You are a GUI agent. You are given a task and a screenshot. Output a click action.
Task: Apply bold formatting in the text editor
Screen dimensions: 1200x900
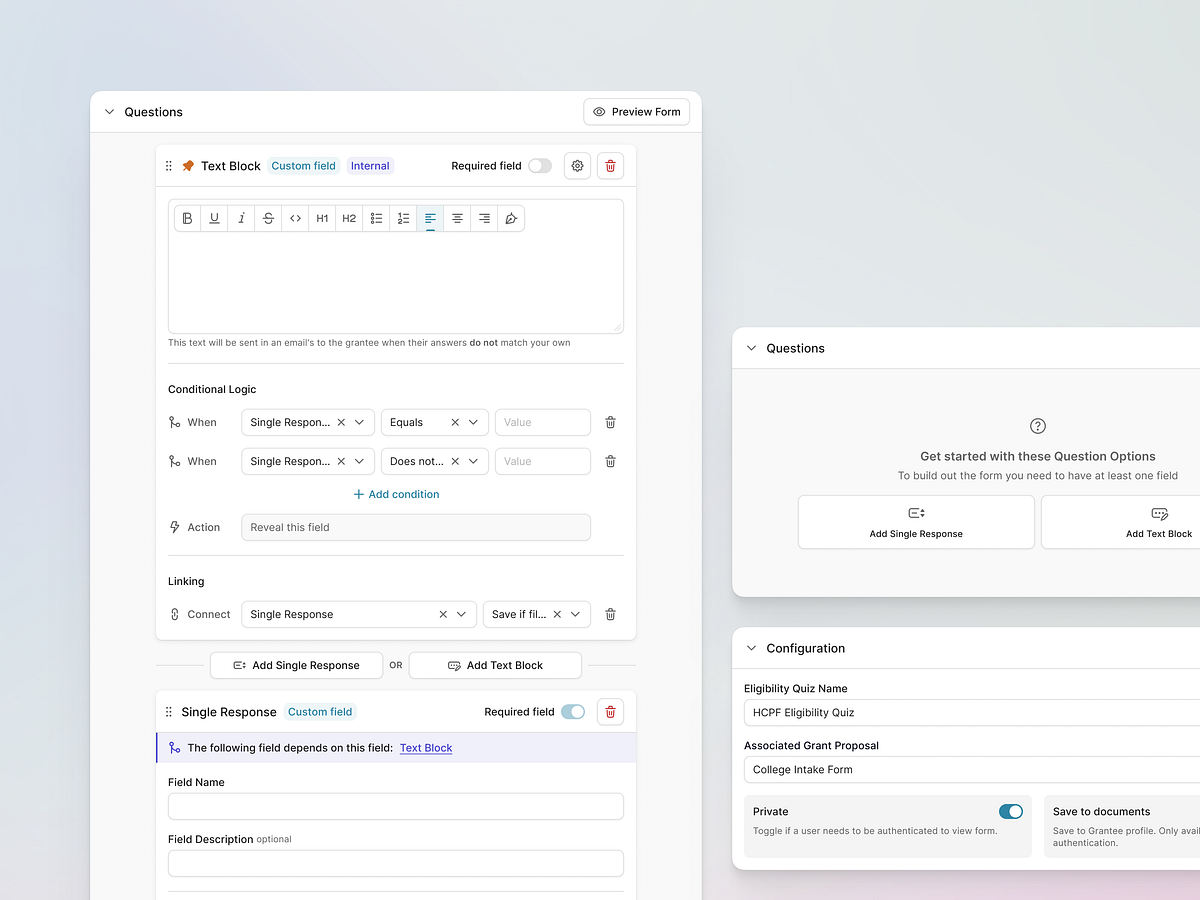(x=187, y=218)
